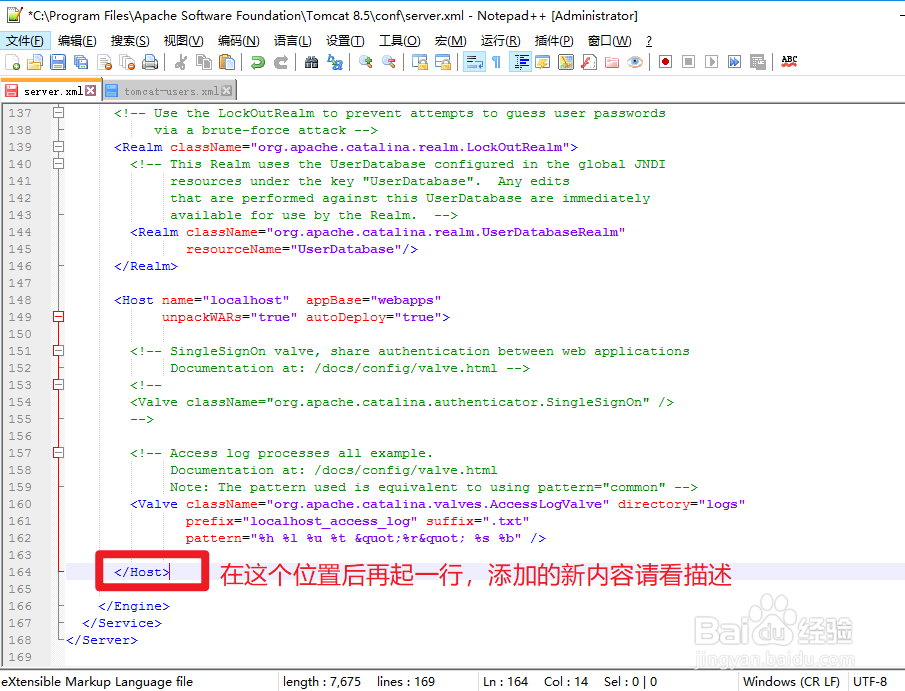This screenshot has height=691, width=905.
Task: Save the current recorded macro
Action: pyautogui.click(x=757, y=62)
